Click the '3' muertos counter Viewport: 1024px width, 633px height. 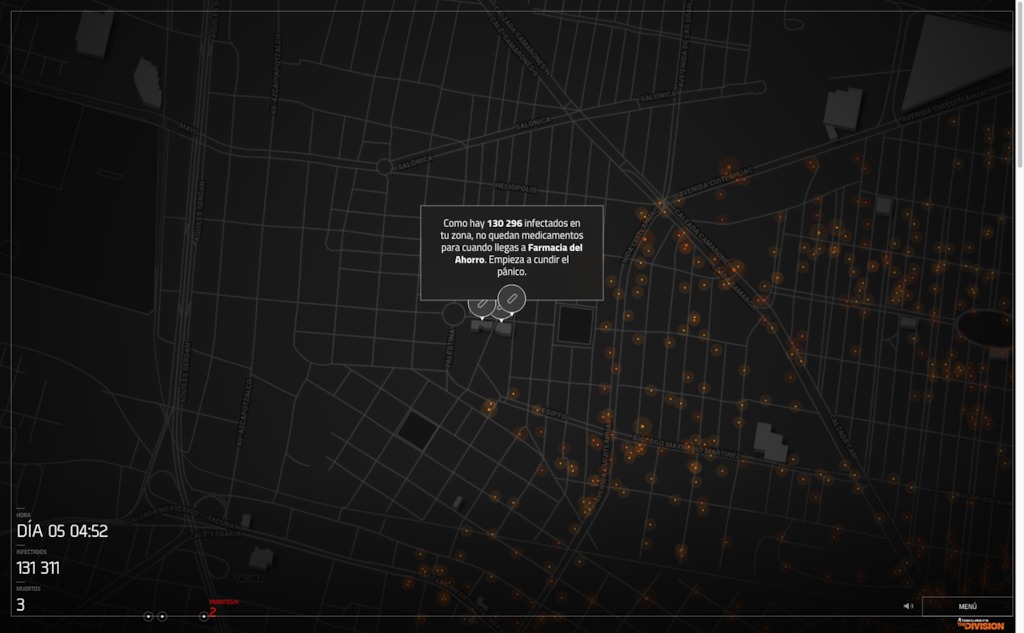20,605
